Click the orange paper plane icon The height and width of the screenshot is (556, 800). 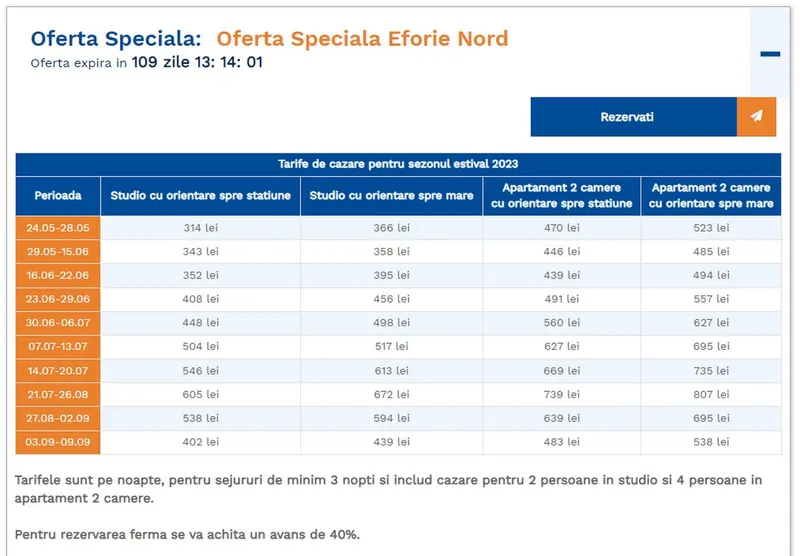756,117
